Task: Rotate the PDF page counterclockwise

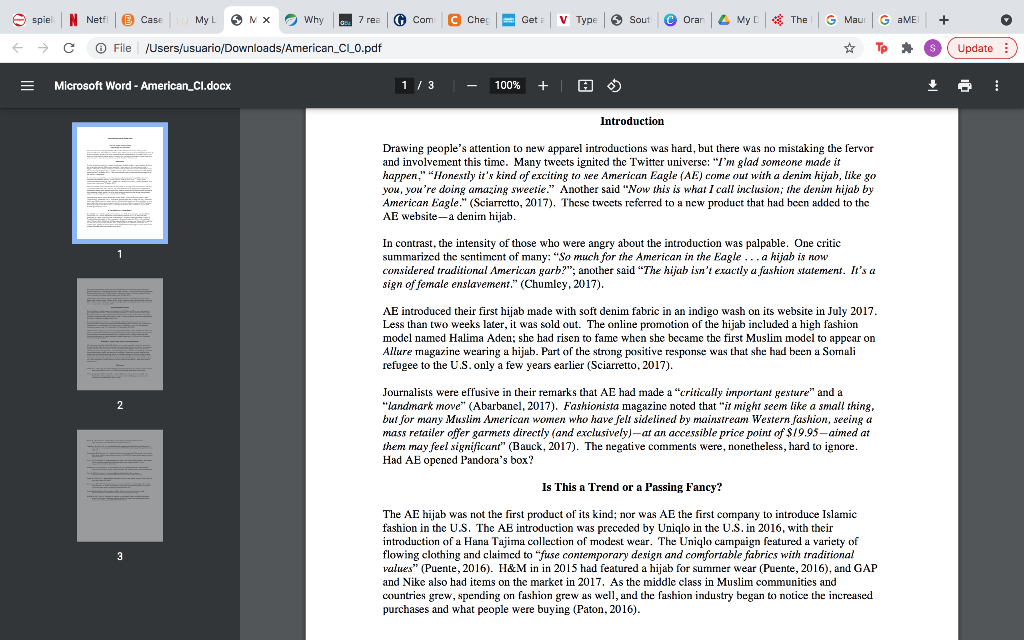Action: click(x=614, y=85)
